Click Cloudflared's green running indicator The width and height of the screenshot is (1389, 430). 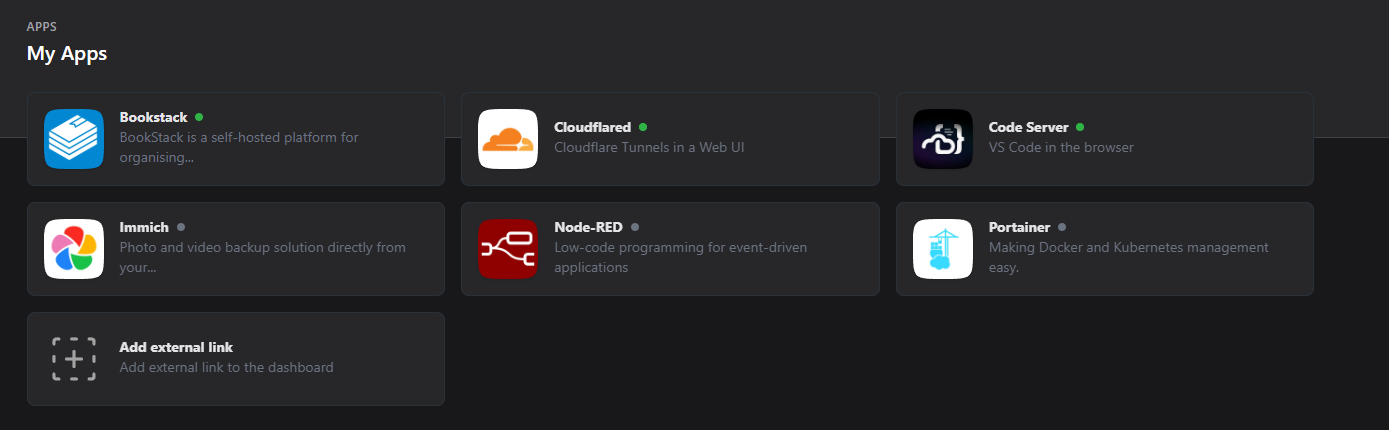pyautogui.click(x=643, y=127)
